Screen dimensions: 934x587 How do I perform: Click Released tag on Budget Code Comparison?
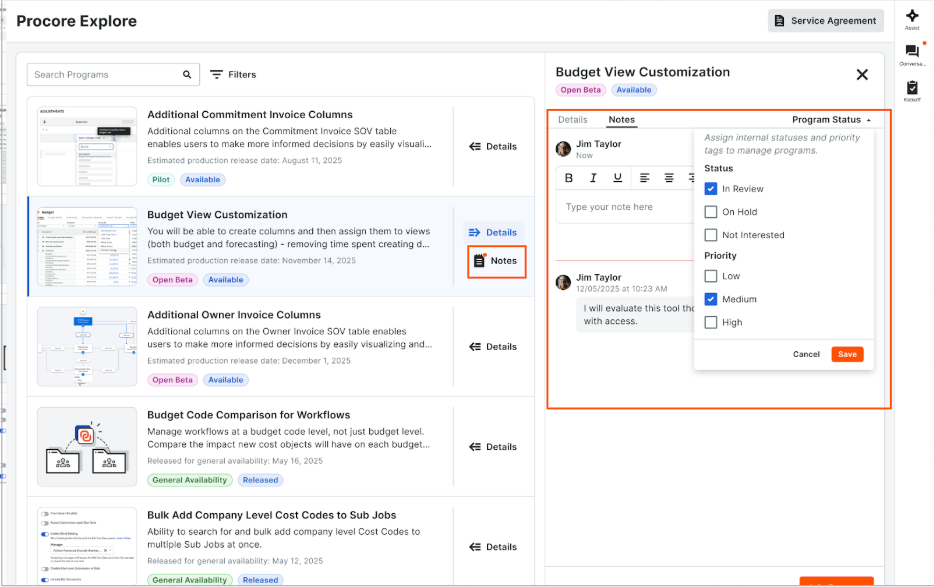point(260,480)
